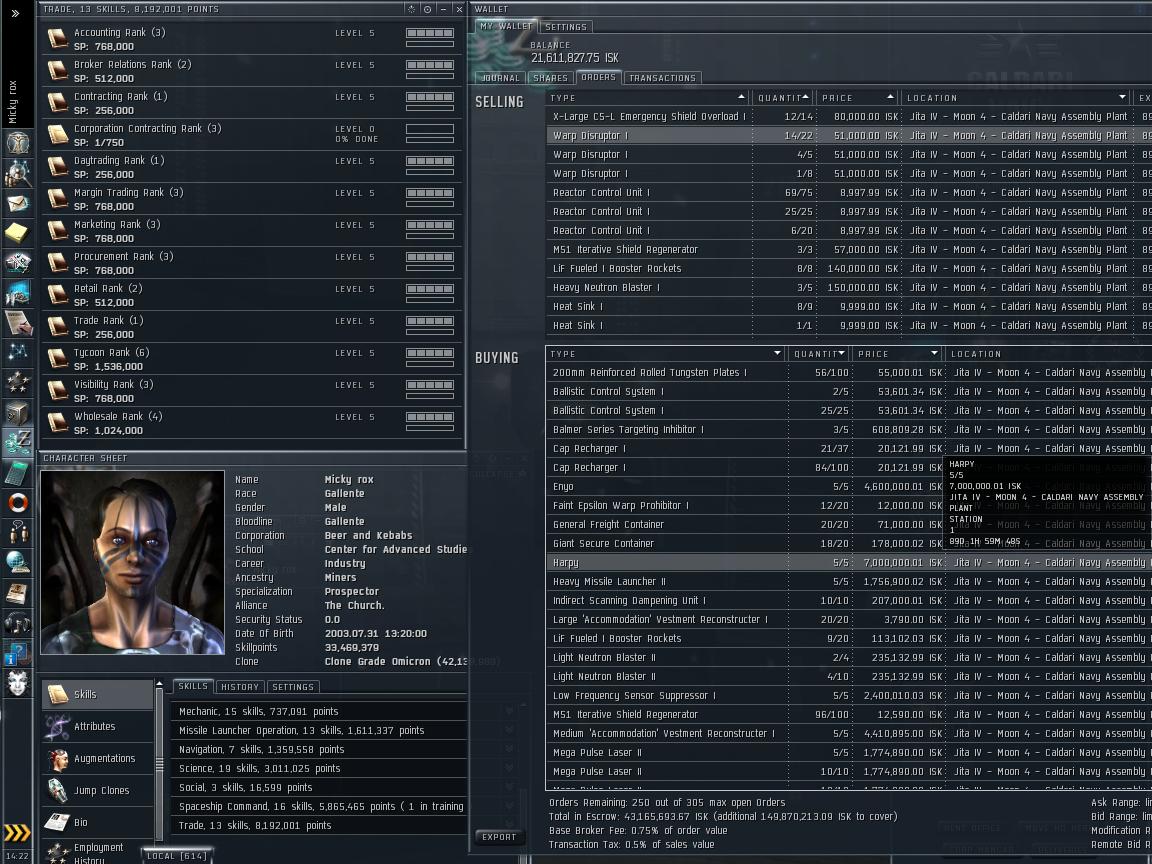Open the wallet Settings tab

tap(566, 27)
